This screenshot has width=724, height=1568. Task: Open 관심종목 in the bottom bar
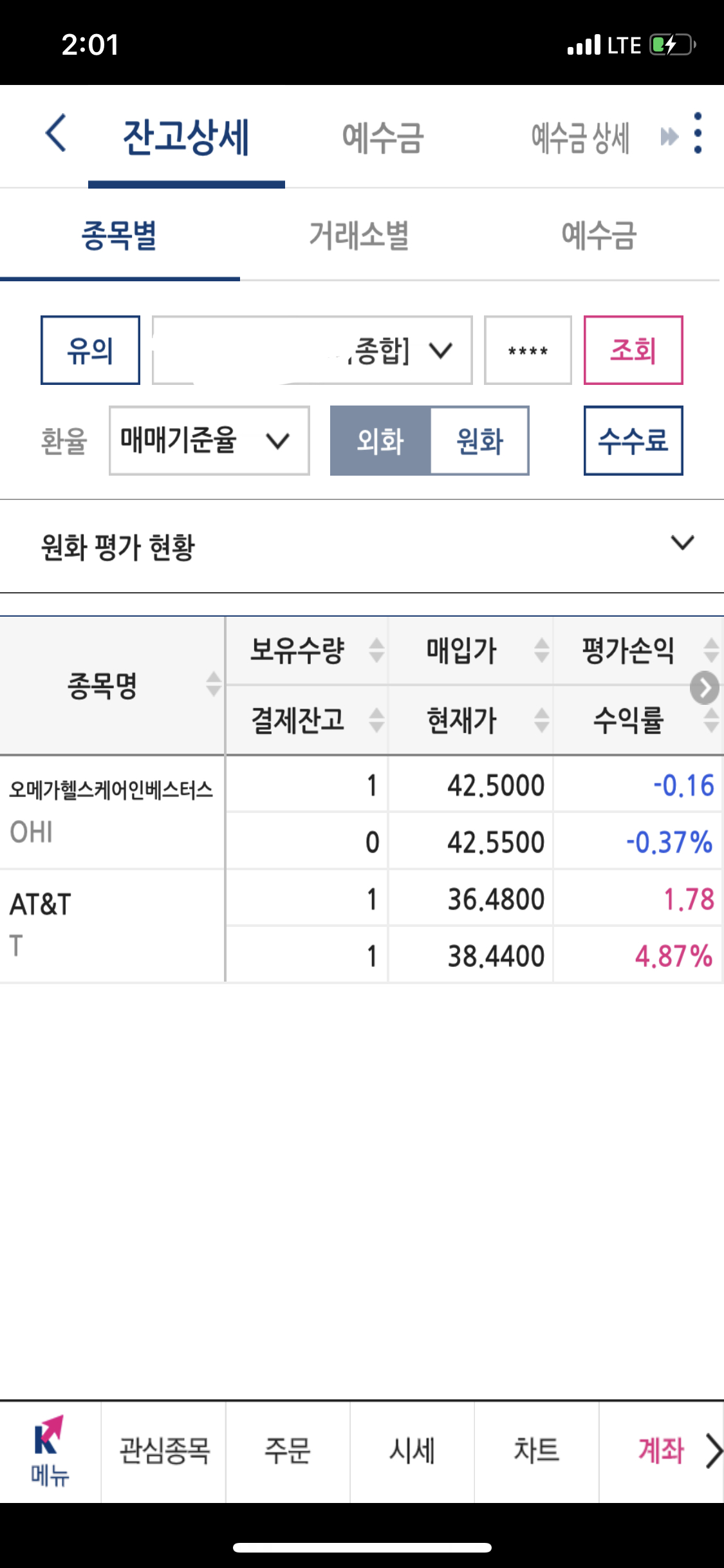164,1451
